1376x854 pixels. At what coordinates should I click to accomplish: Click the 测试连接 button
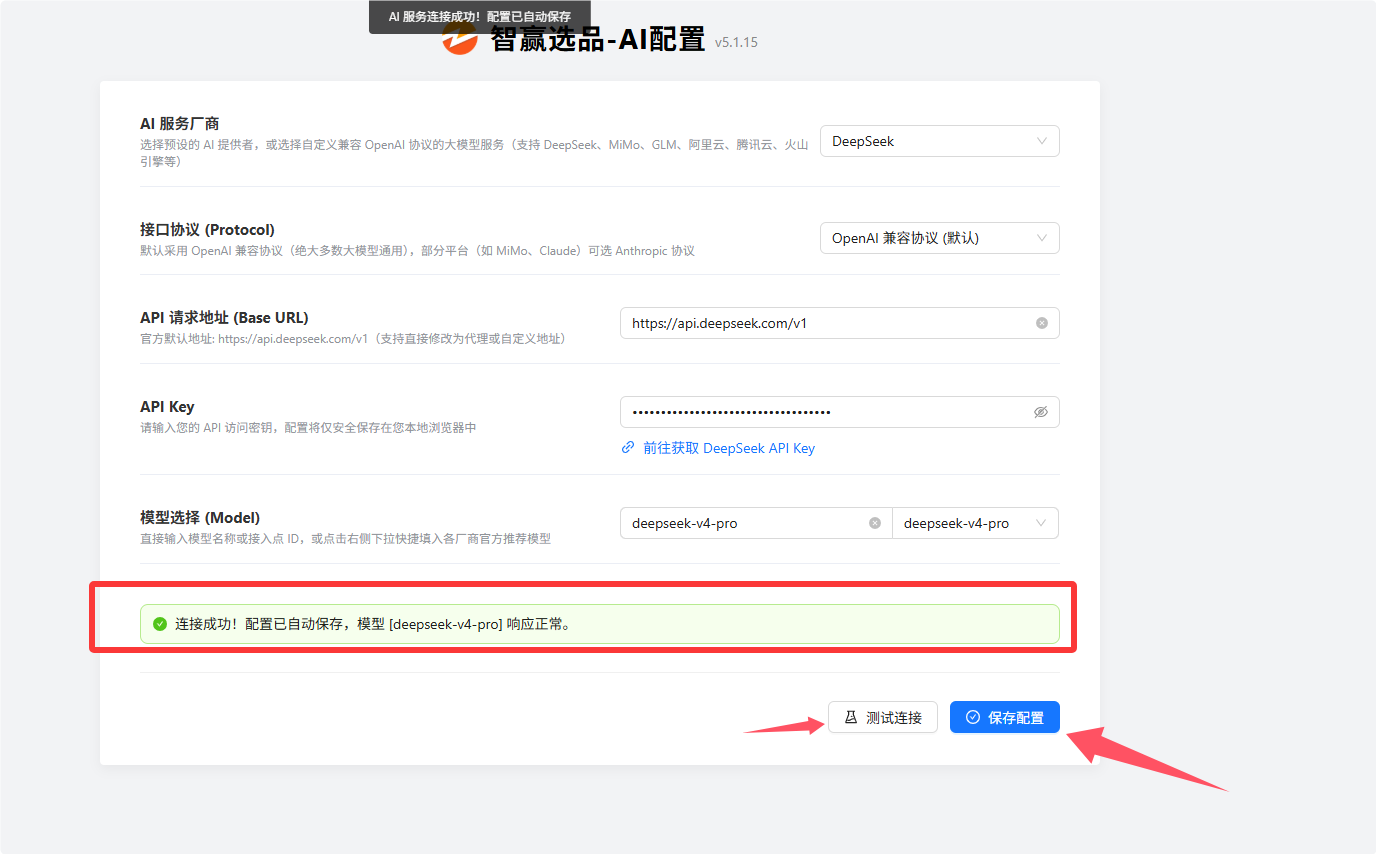pyautogui.click(x=882, y=717)
